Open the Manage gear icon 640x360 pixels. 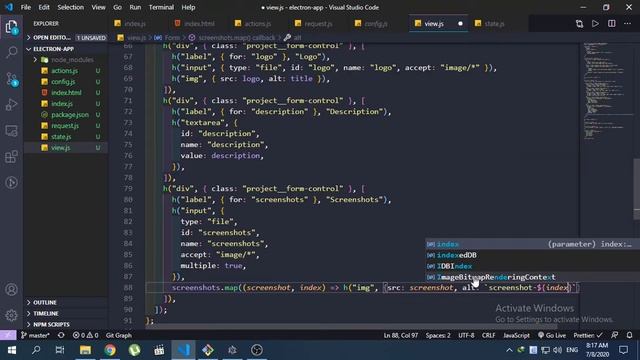click(11, 315)
